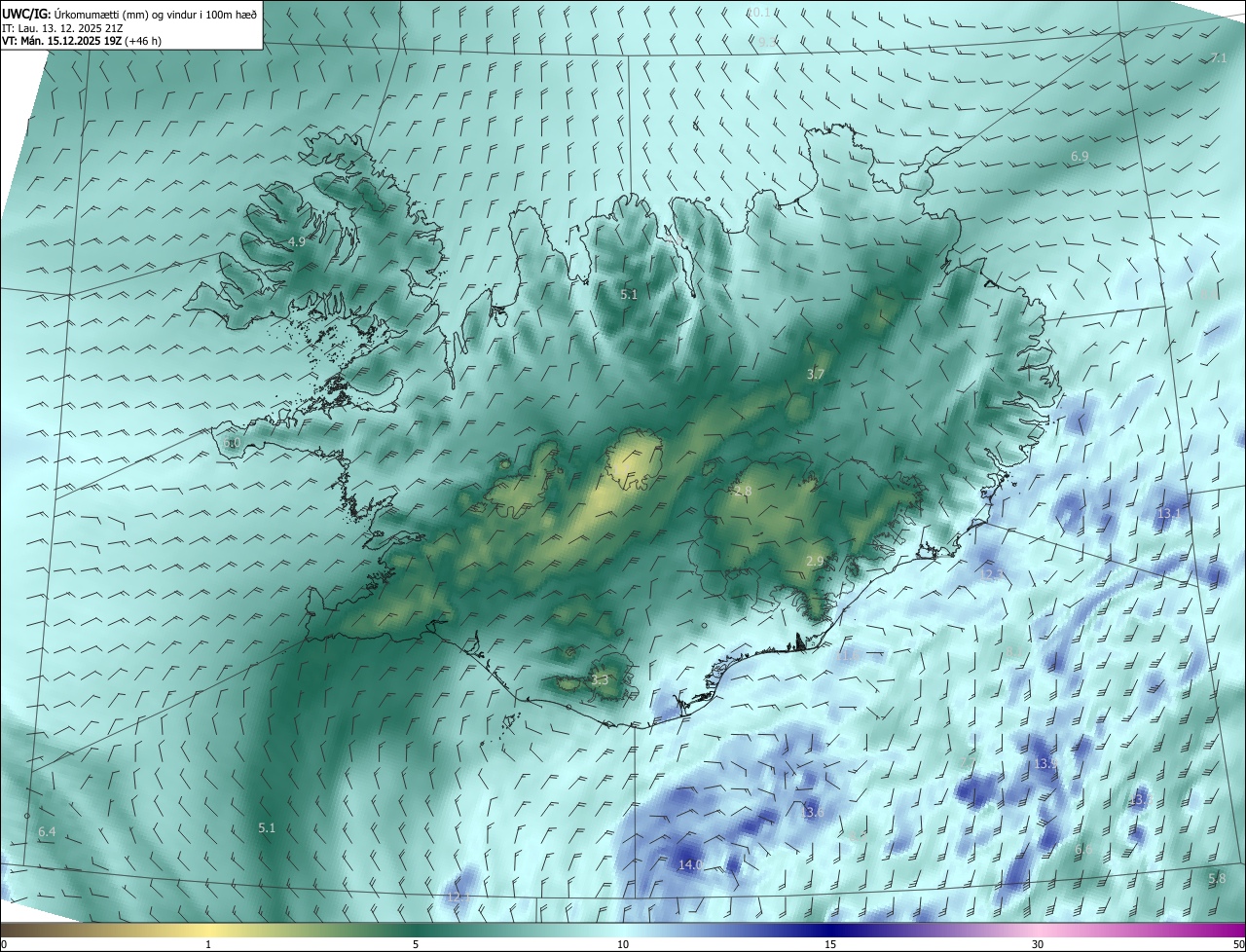This screenshot has width=1246, height=952.
Task: Click the 3.7 value label on the map
Action: 816,374
